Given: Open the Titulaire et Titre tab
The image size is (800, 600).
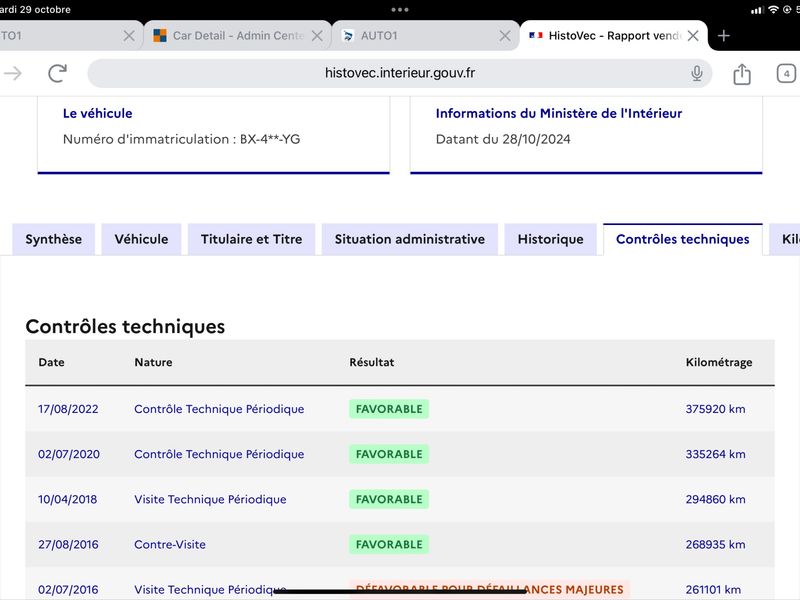Looking at the screenshot, I should click(x=252, y=239).
